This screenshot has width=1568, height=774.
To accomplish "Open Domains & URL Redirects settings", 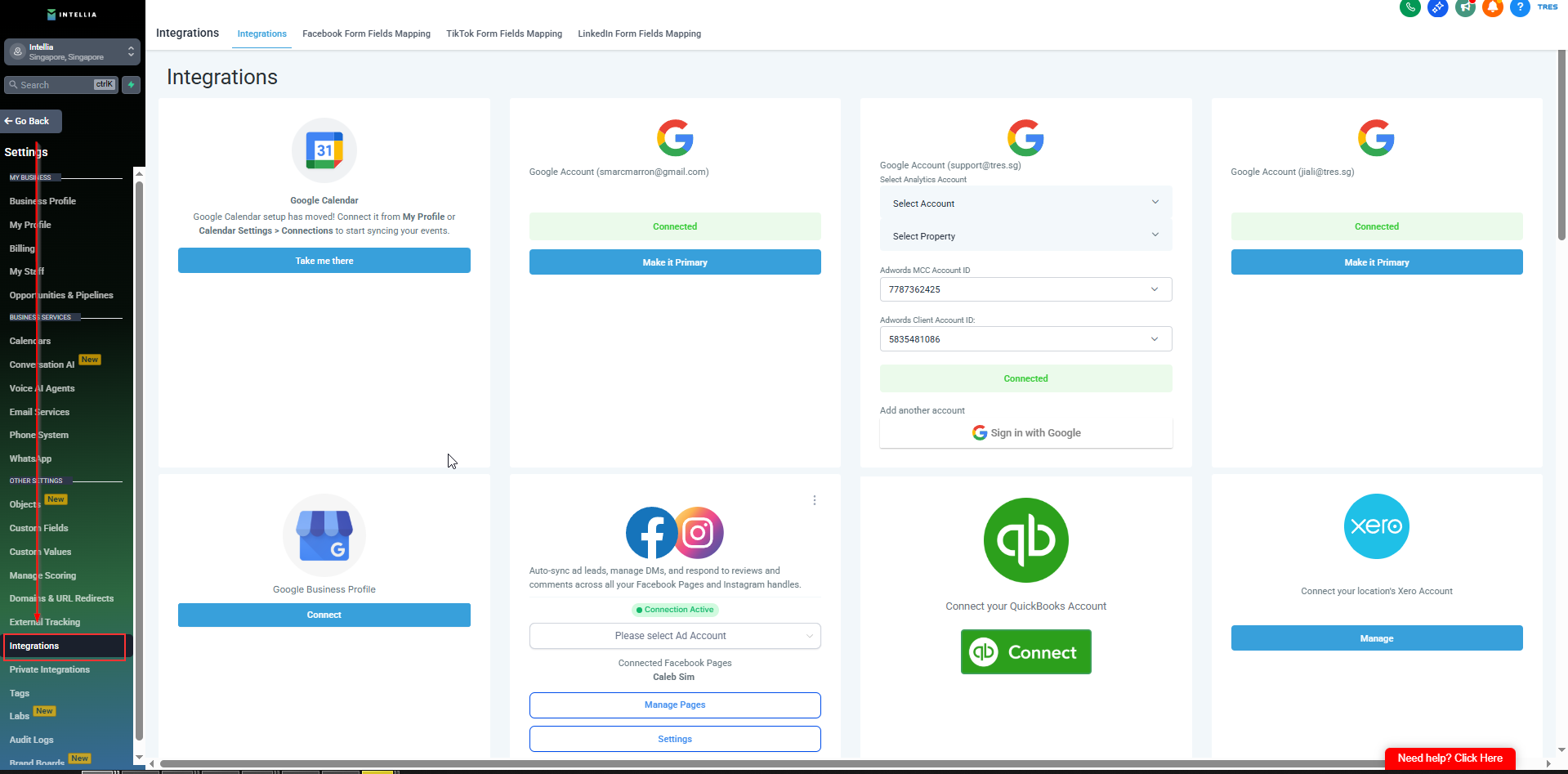I will [x=61, y=598].
